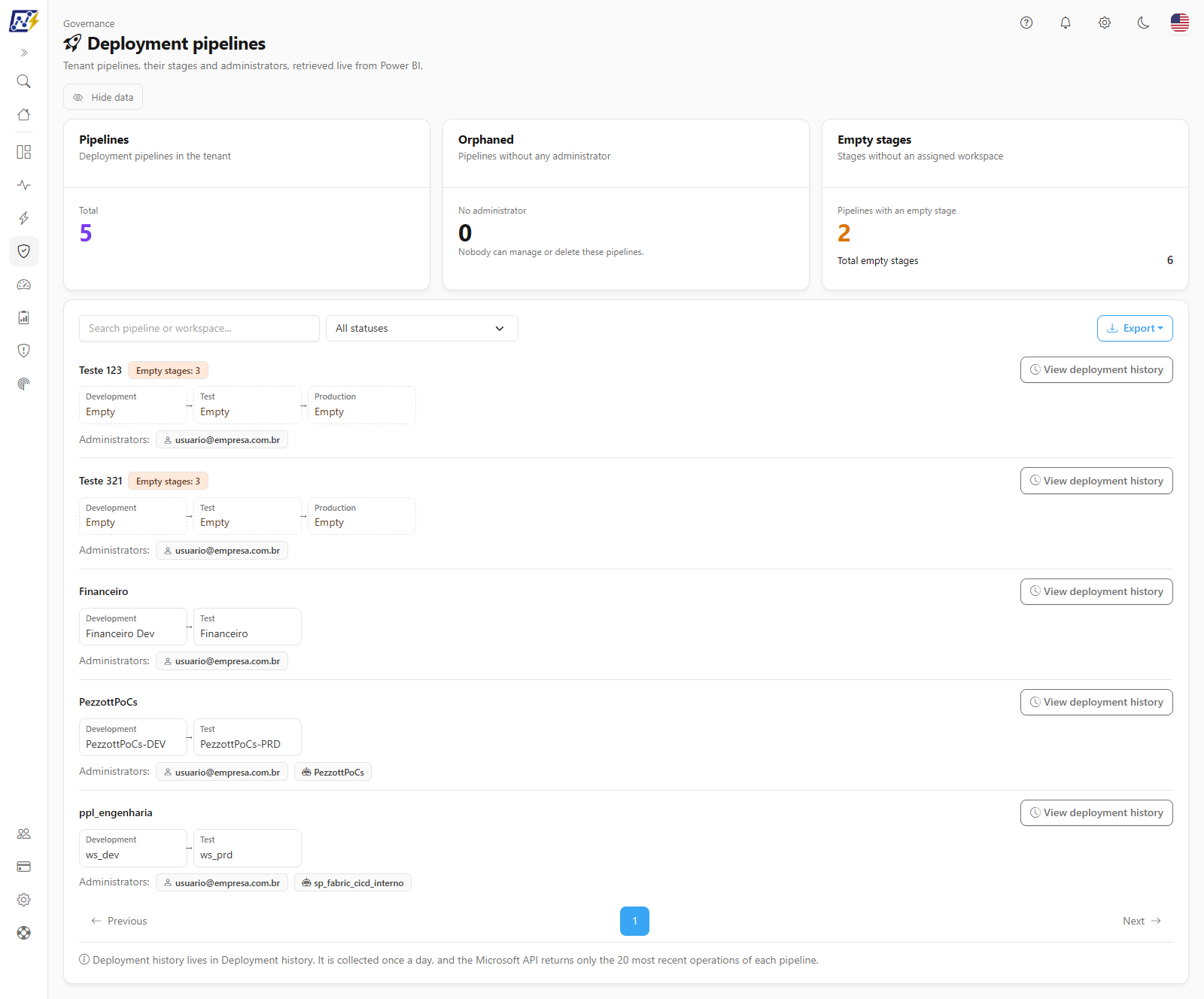Viewport: 1204px width, 999px height.
Task: Open the notifications bell
Action: click(x=1066, y=23)
